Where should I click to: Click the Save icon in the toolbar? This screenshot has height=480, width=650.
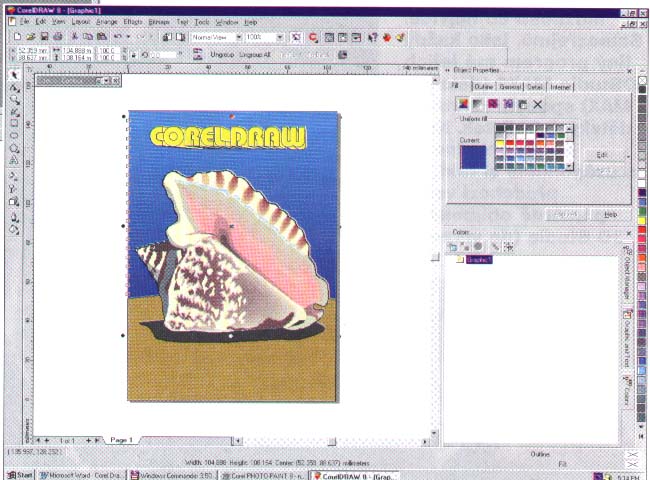tap(44, 37)
